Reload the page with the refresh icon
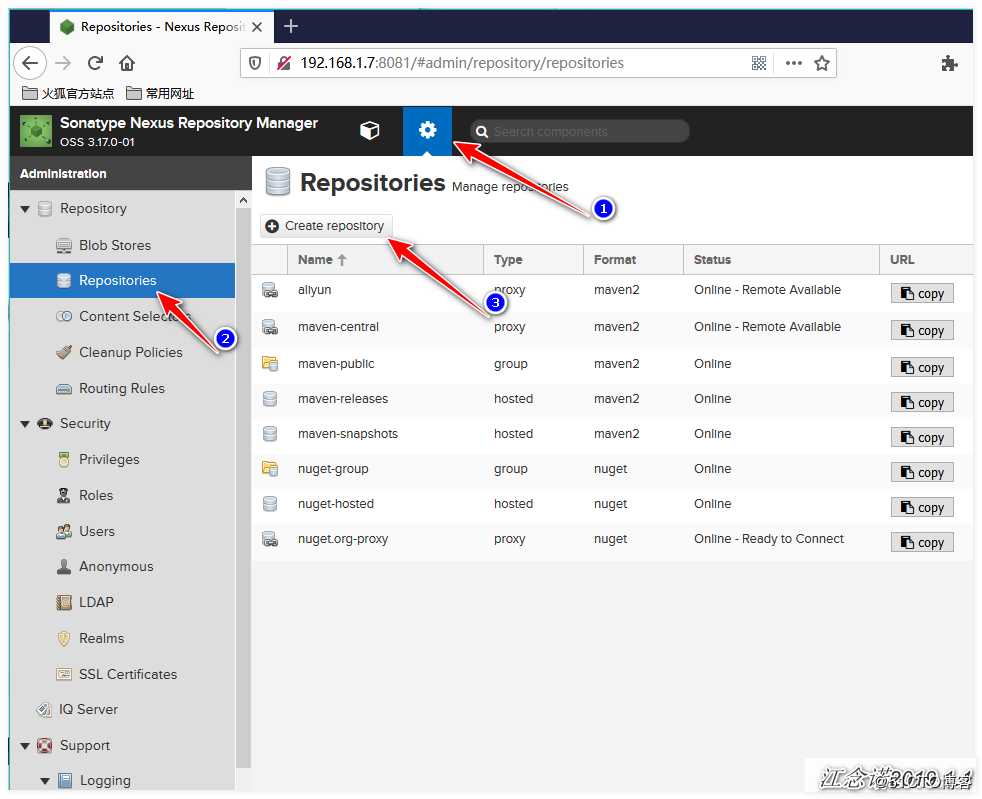Image resolution: width=982 pixels, height=799 pixels. (x=95, y=63)
